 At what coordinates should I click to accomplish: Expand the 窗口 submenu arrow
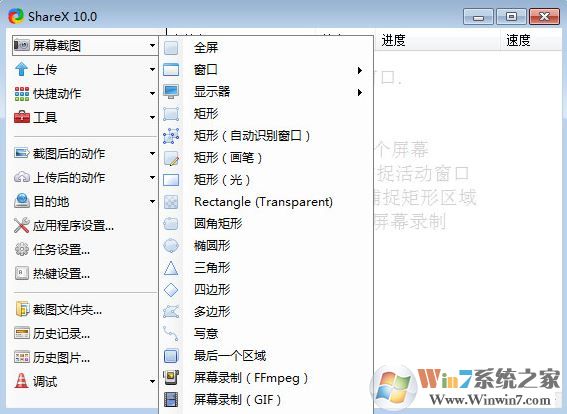point(359,70)
